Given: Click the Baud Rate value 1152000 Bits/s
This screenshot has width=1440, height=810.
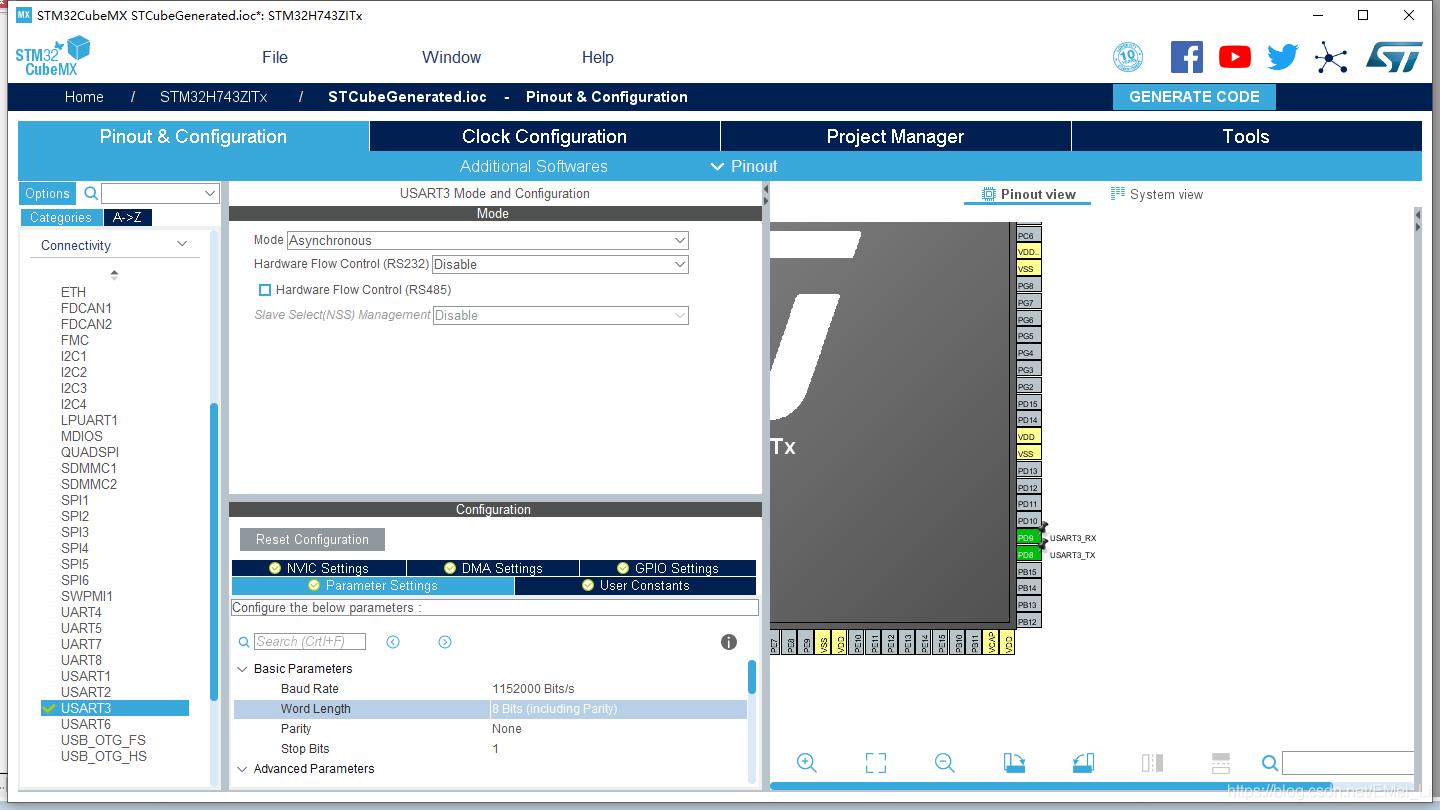Looking at the screenshot, I should [533, 689].
